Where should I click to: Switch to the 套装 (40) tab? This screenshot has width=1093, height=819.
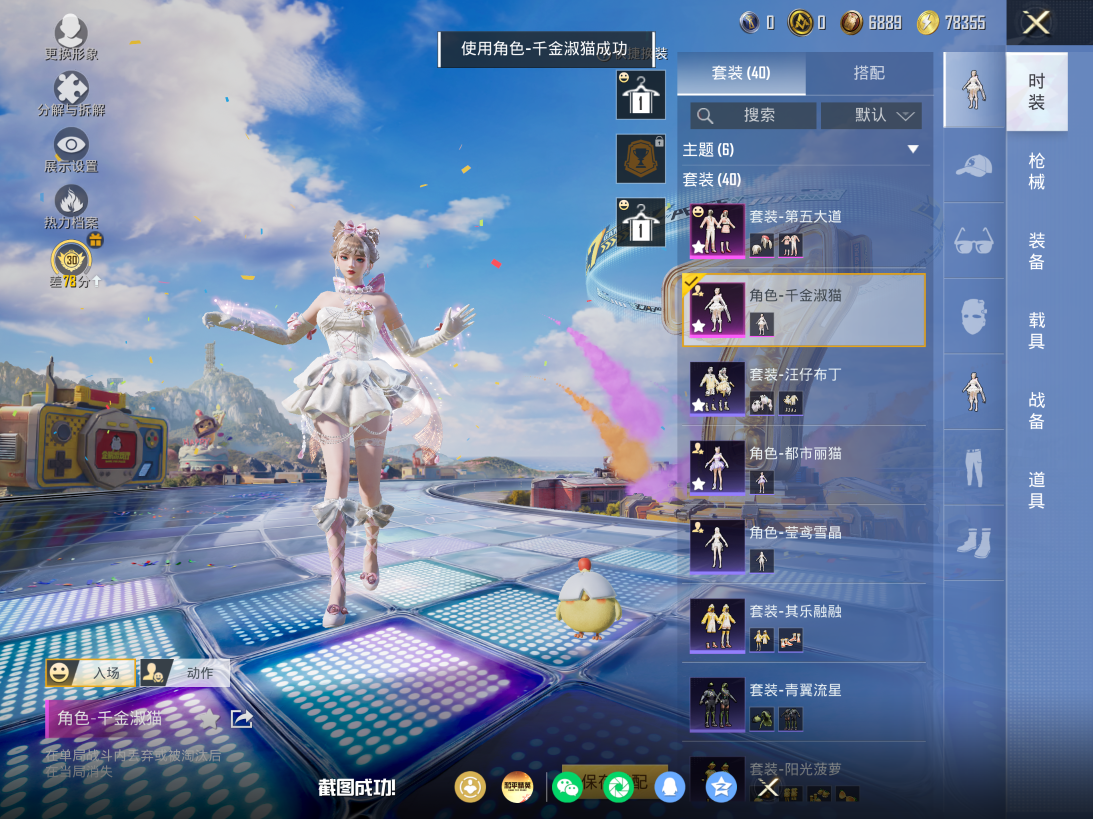click(741, 73)
